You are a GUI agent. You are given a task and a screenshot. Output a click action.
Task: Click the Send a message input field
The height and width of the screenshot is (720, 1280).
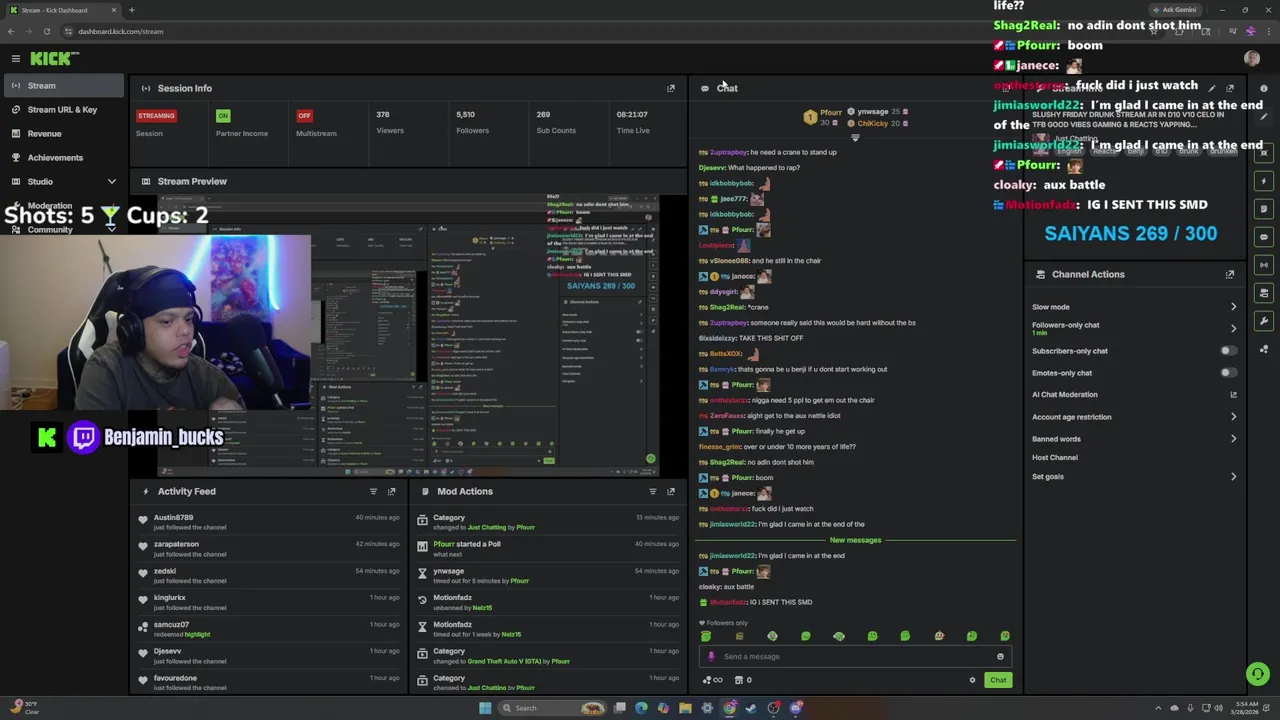click(856, 657)
